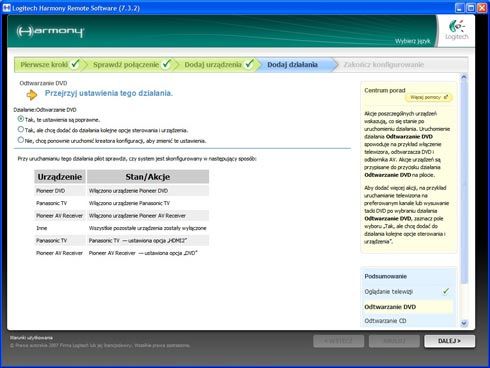The image size is (490, 368).
Task: Maximize the Harmony Remote Software window
Action: 471,8
